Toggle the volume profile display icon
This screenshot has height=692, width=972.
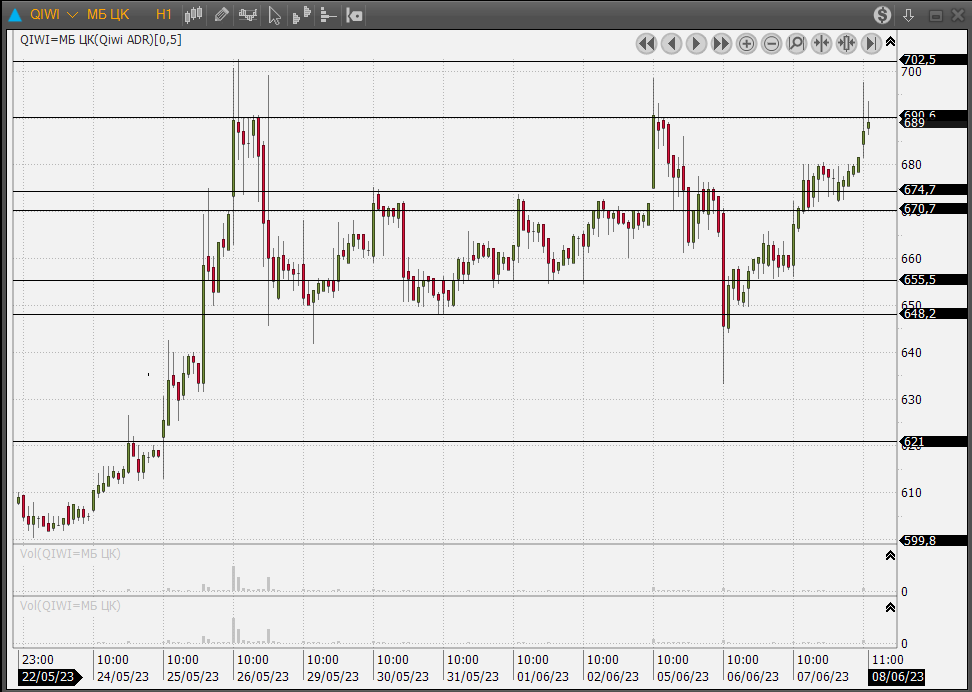point(301,15)
